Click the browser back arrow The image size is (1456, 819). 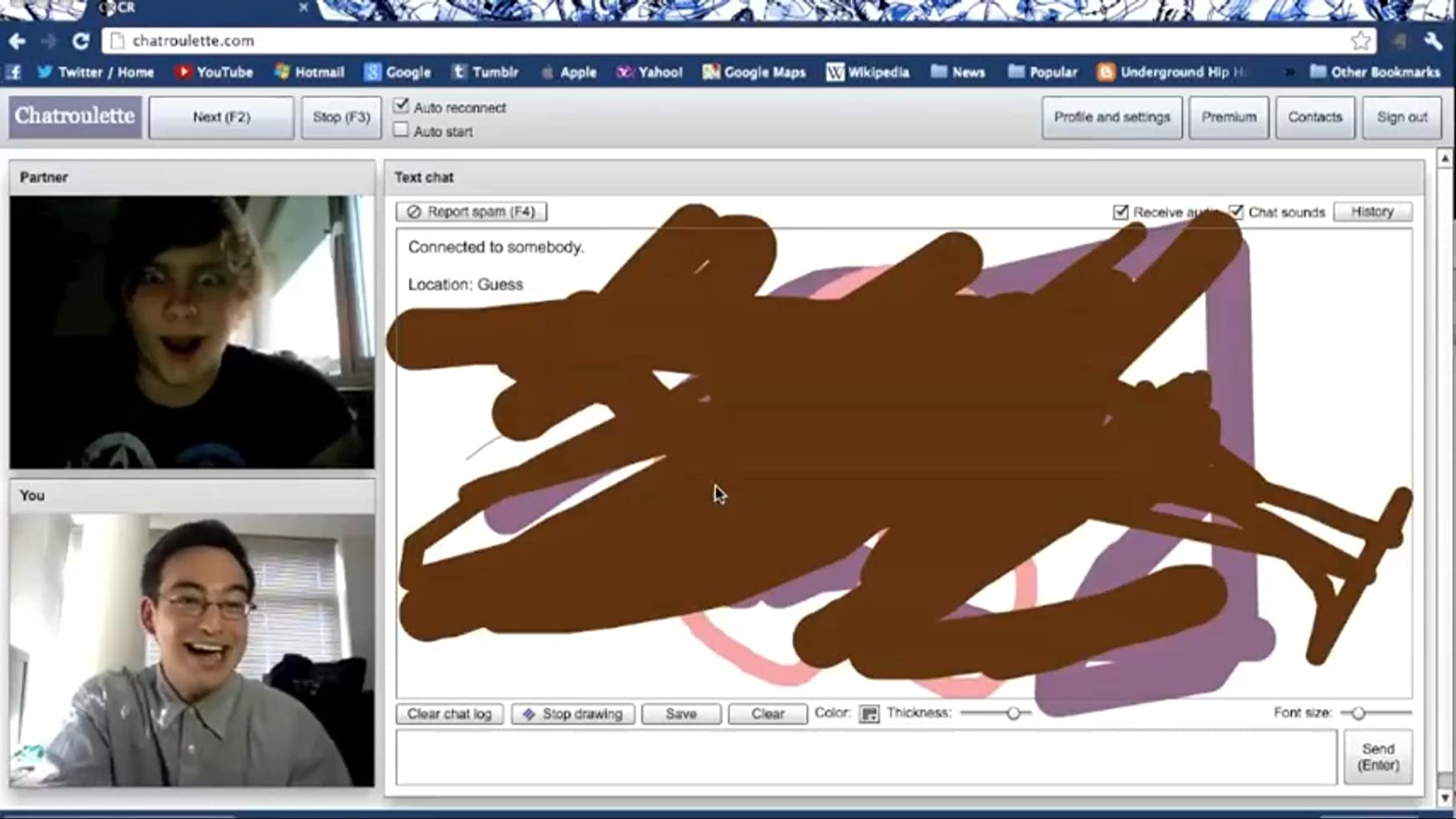pos(18,41)
